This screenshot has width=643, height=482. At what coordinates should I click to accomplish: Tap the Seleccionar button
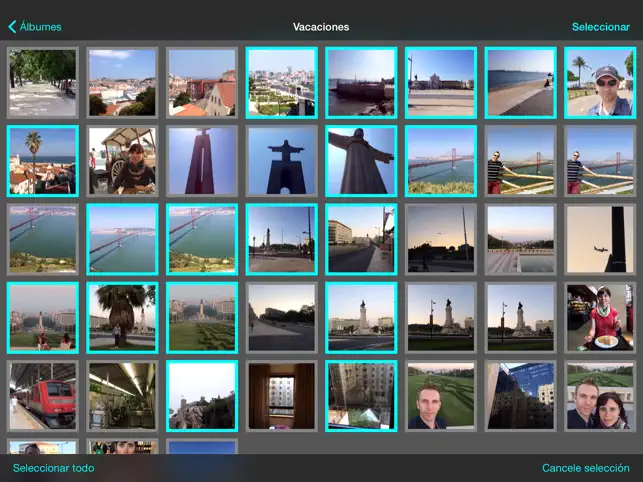coord(600,27)
